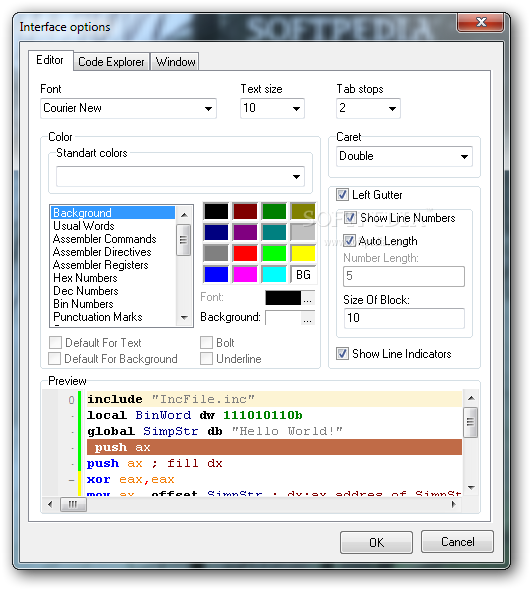Screen dimensions: 531x590
Task: Select Bin Numbers in the list
Action: 113,304
